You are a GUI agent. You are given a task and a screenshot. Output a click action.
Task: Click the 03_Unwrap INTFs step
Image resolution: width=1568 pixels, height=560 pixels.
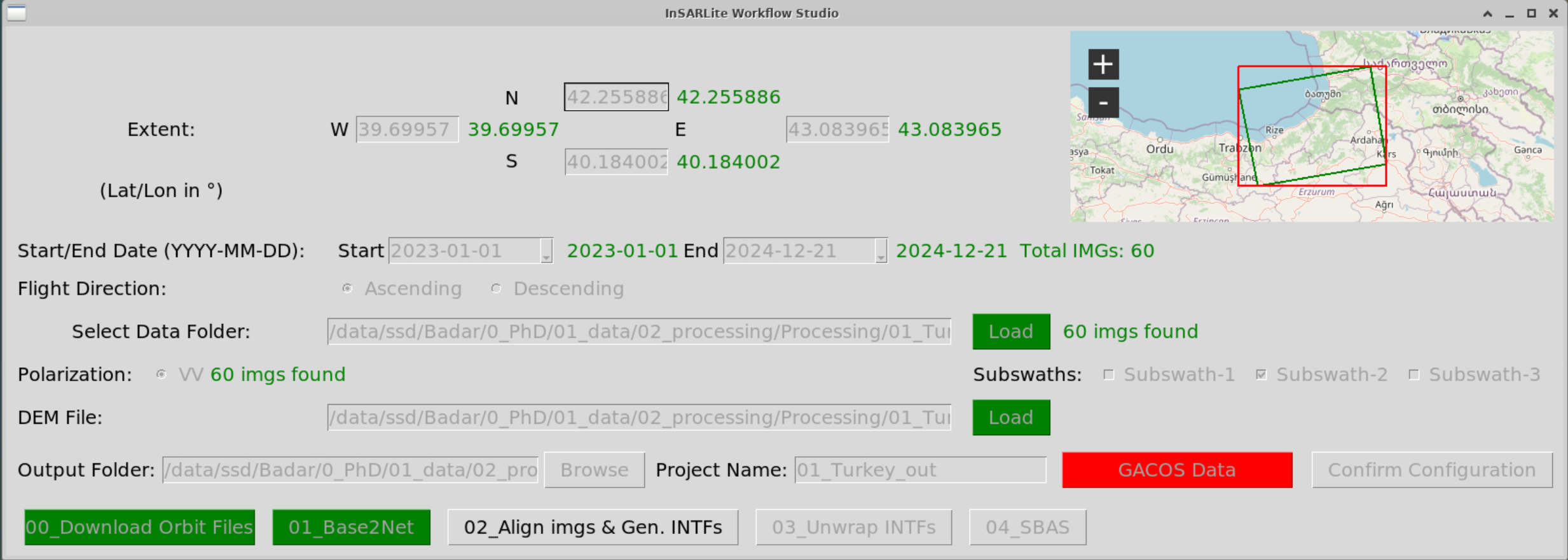click(x=854, y=528)
